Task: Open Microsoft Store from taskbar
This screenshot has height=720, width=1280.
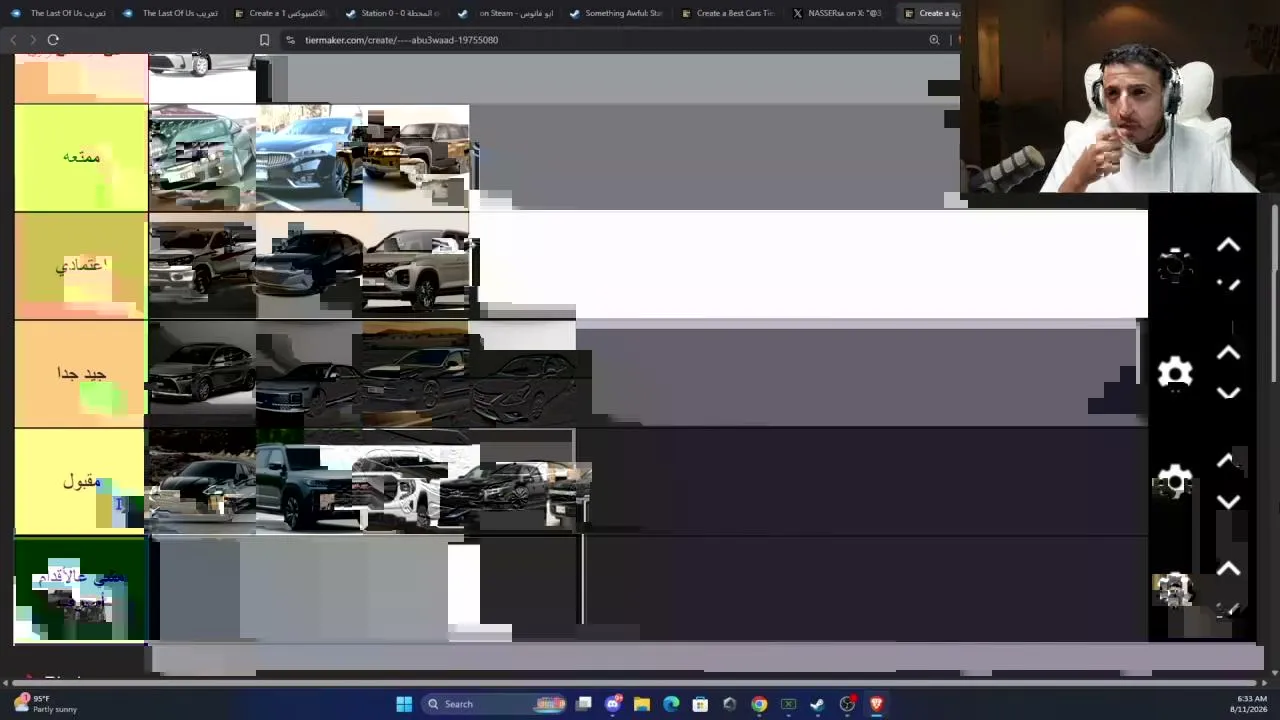Action: coord(700,704)
